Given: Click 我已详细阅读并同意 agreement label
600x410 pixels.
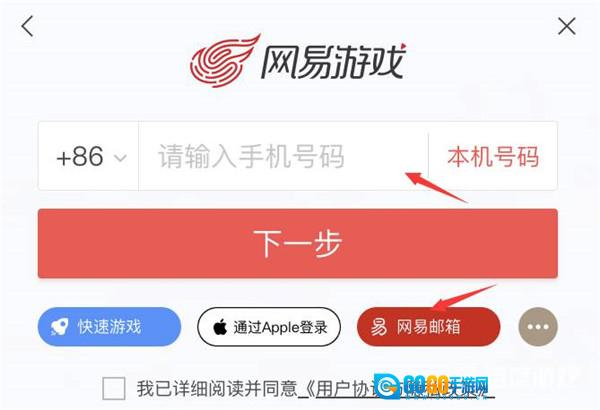Looking at the screenshot, I should [x=217, y=389].
